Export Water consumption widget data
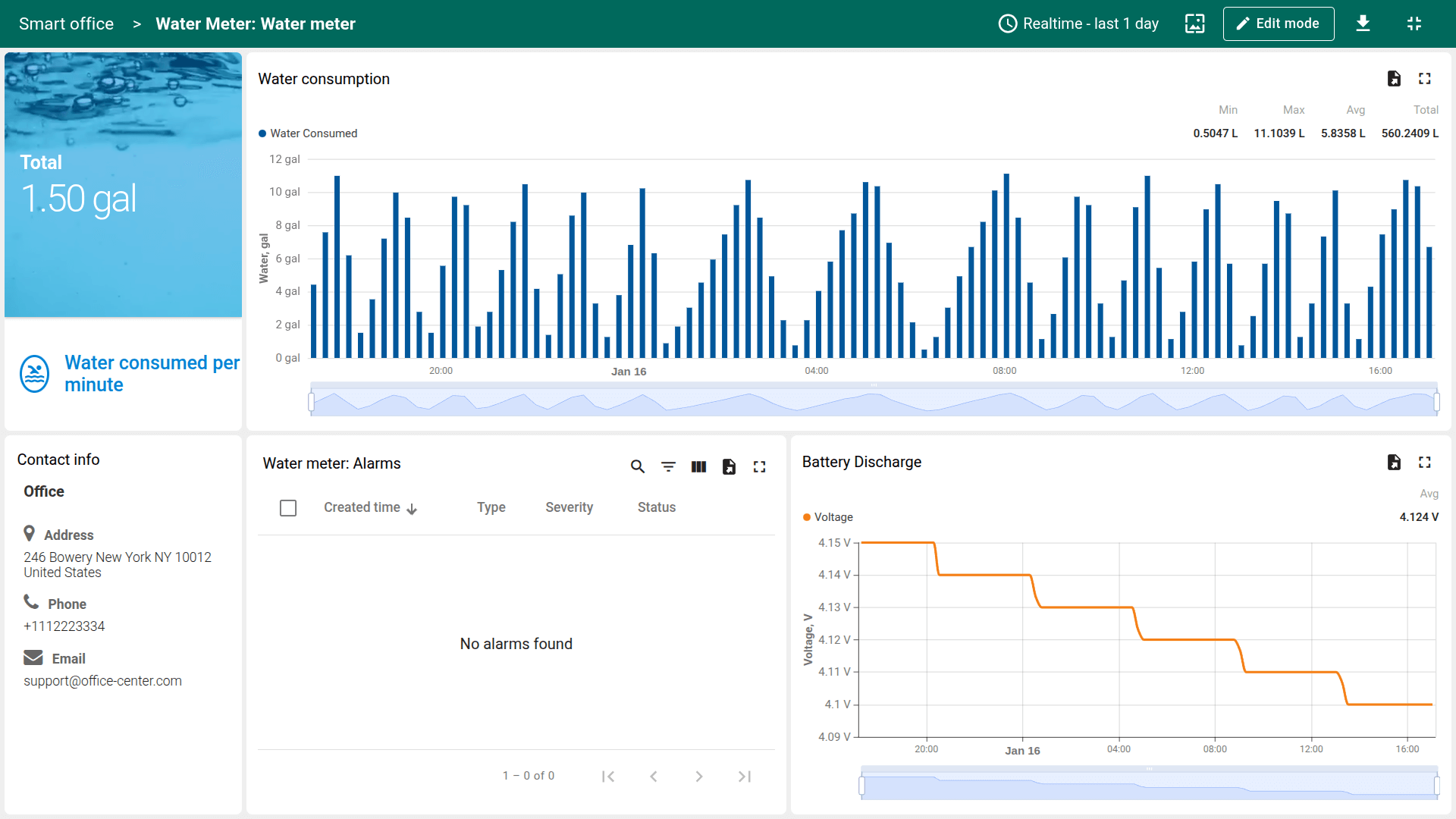The image size is (1456, 819). point(1394,79)
